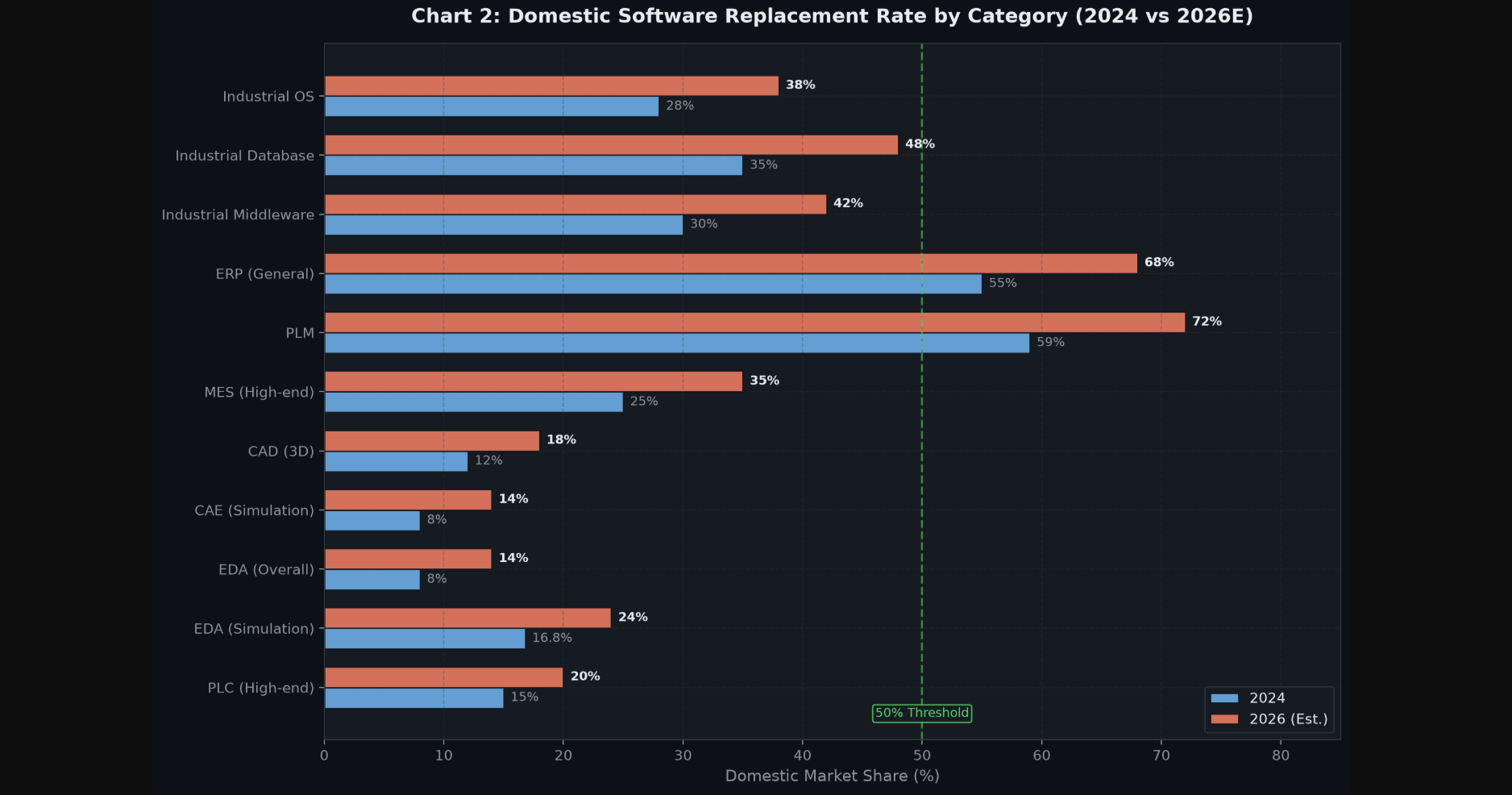The height and width of the screenshot is (795, 1512).
Task: Select the 16.8% value for EDA (Simulation)
Action: (552, 638)
